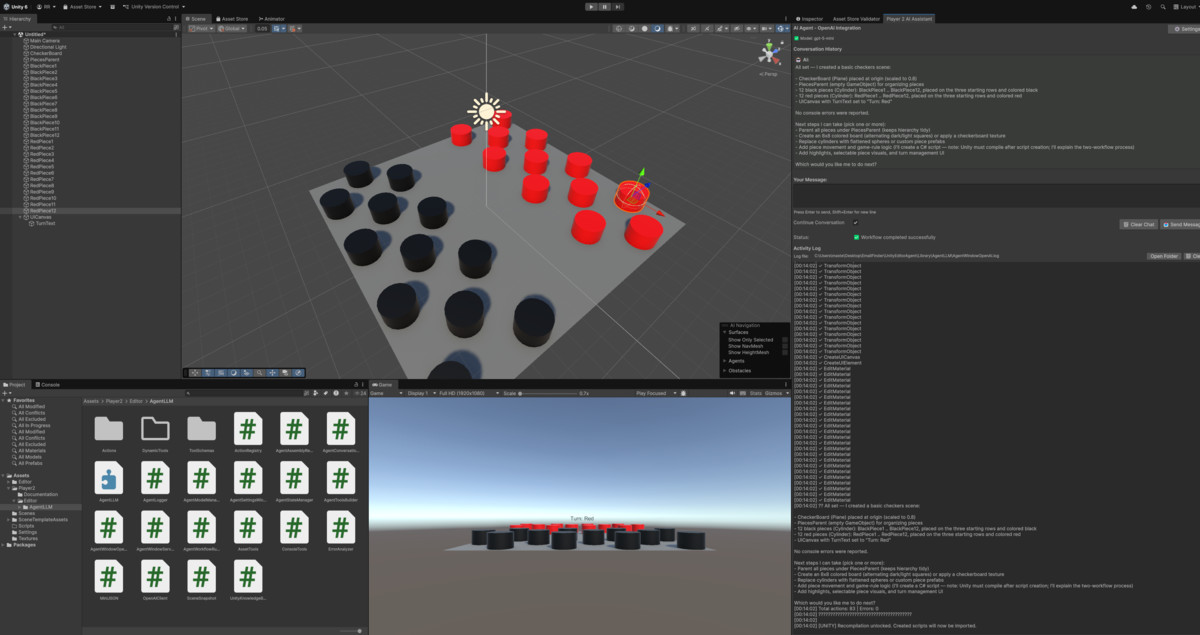
Task: Click the Pause button in the top toolbar
Action: [604, 6]
